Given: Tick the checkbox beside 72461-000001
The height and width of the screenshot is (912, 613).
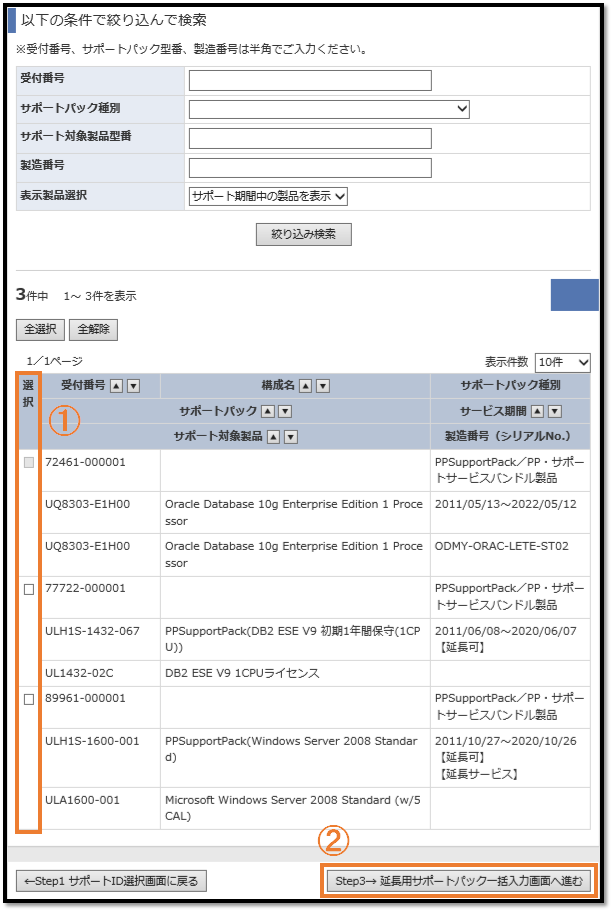Looking at the screenshot, I should tap(29, 462).
